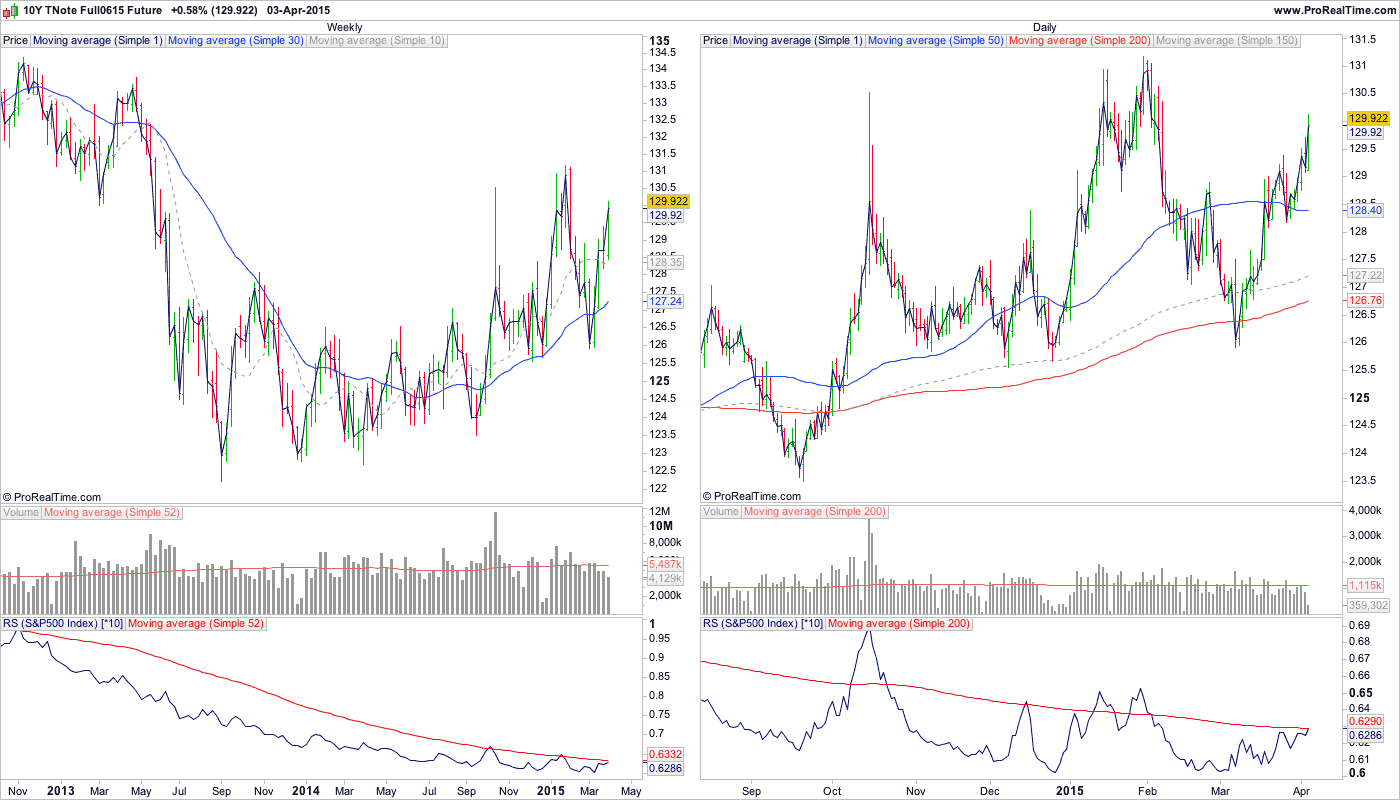Select Daily RS panel Moving average (Simple 200)
This screenshot has height=800, width=1400.
pos(900,623)
